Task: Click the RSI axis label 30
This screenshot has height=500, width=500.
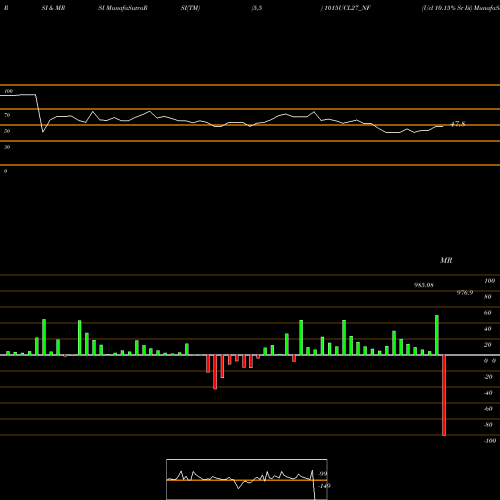Action: pos(7,147)
